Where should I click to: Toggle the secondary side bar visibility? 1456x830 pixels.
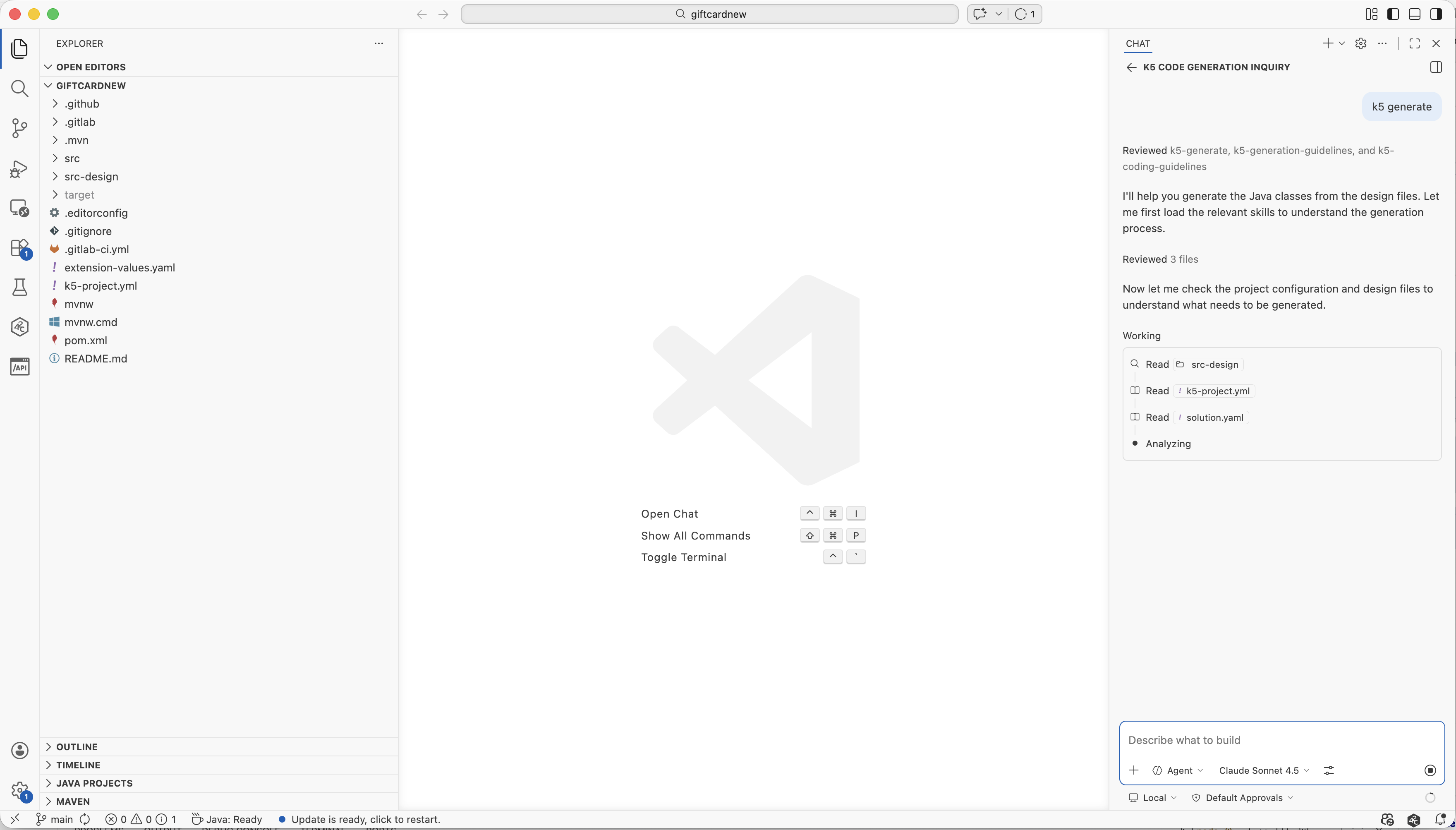[x=1435, y=14]
